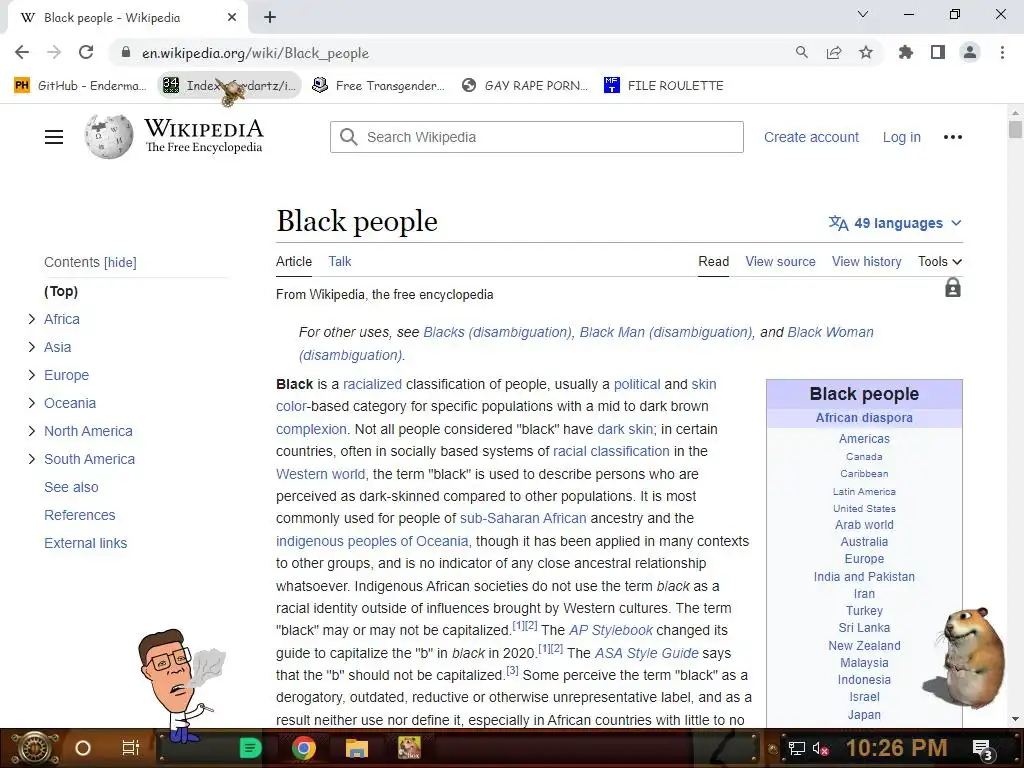Open sub-Saharan African link
Image resolution: width=1024 pixels, height=768 pixels.
pos(523,519)
